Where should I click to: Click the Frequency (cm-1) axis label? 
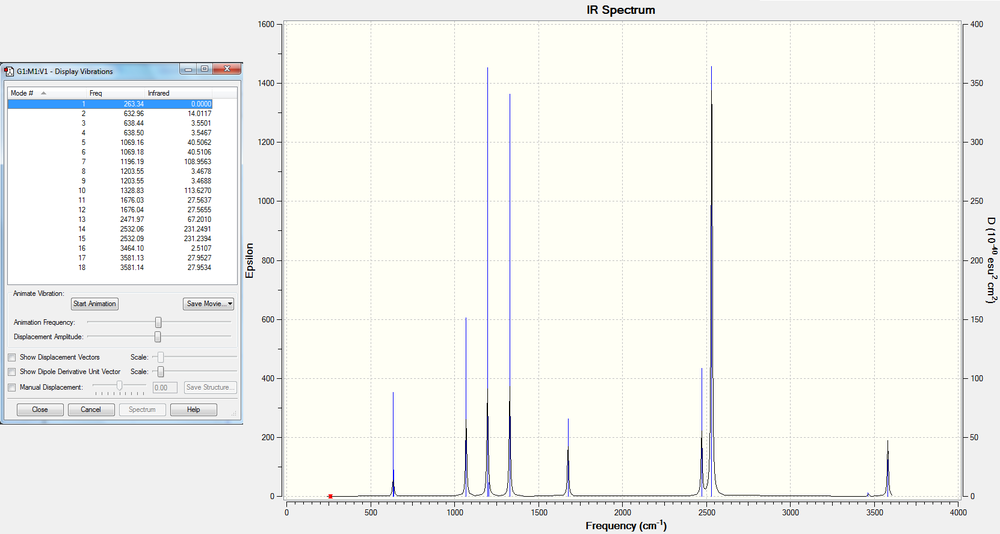[x=626, y=525]
